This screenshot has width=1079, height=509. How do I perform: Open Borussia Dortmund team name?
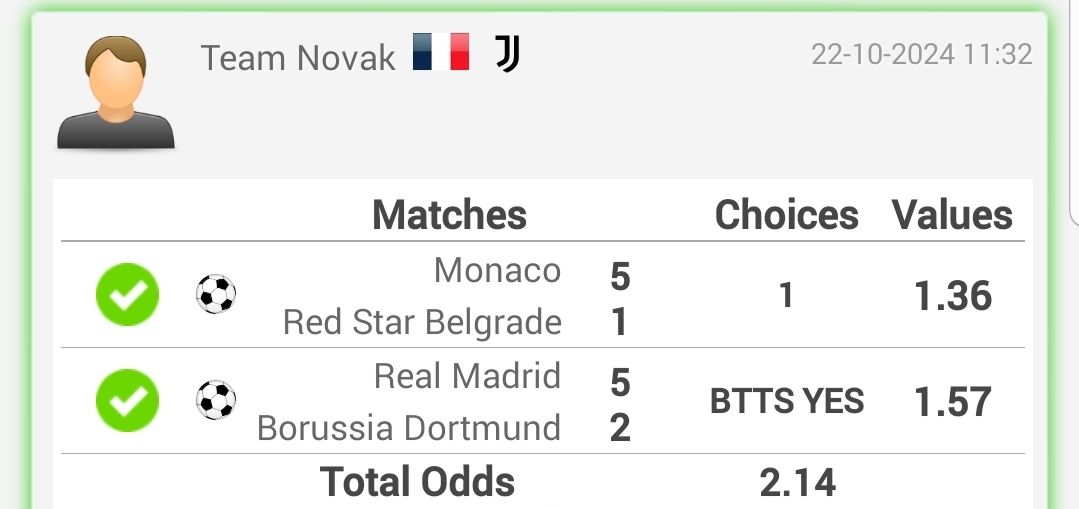409,428
